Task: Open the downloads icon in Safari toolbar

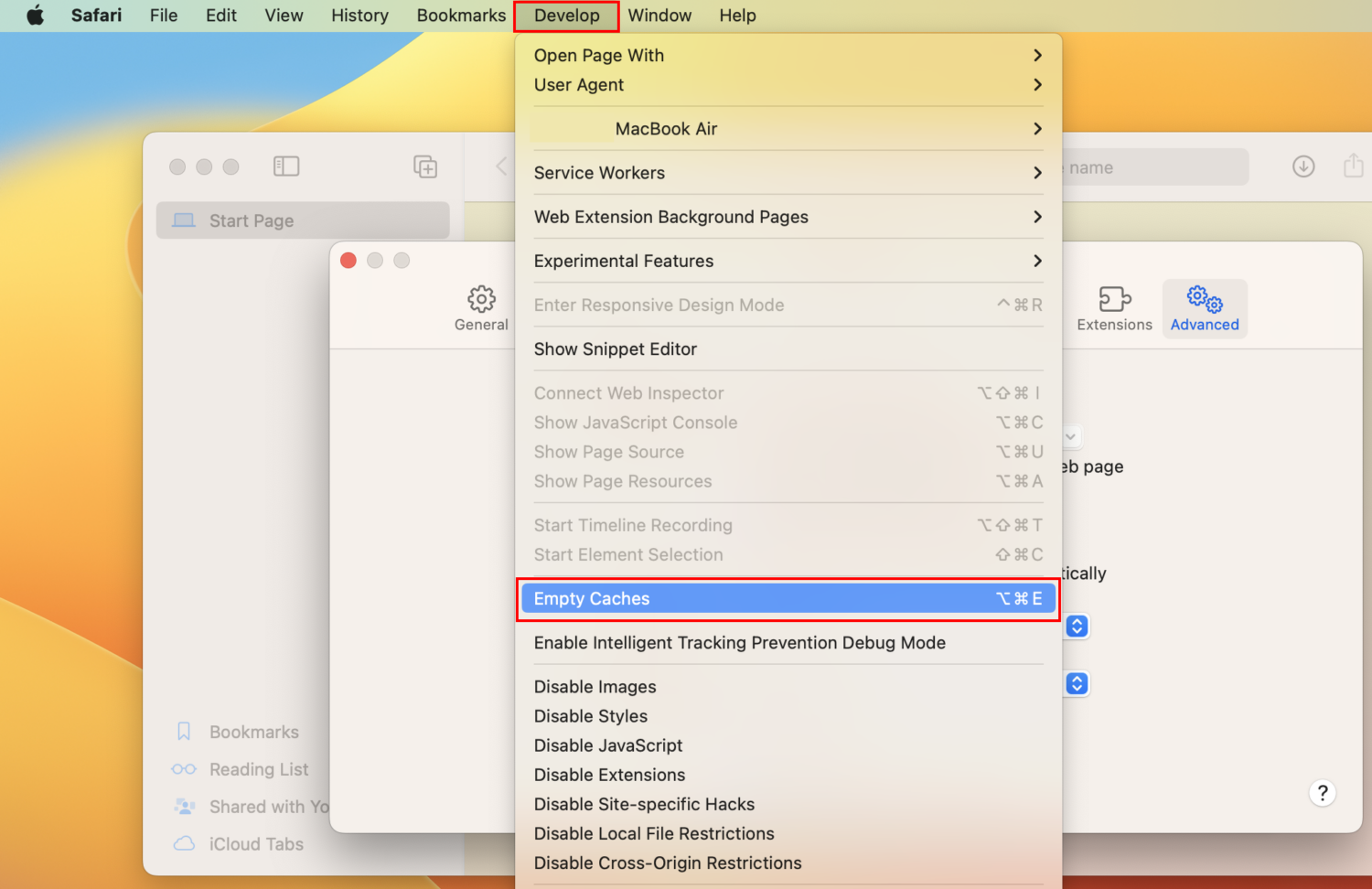Action: (1303, 166)
